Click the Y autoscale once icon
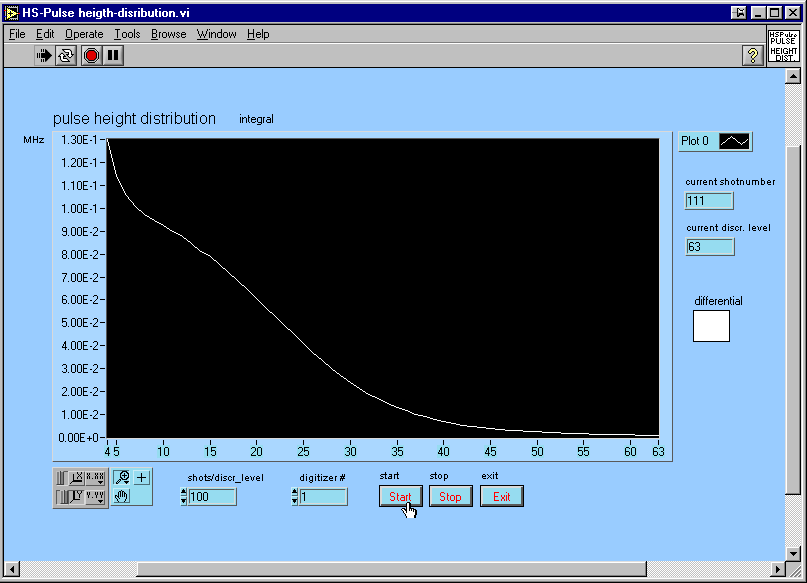The image size is (807, 583). [77, 497]
